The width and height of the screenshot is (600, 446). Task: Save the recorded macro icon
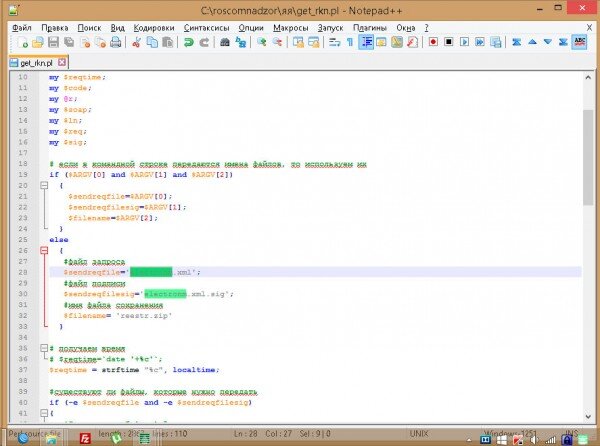pyautogui.click(x=496, y=42)
